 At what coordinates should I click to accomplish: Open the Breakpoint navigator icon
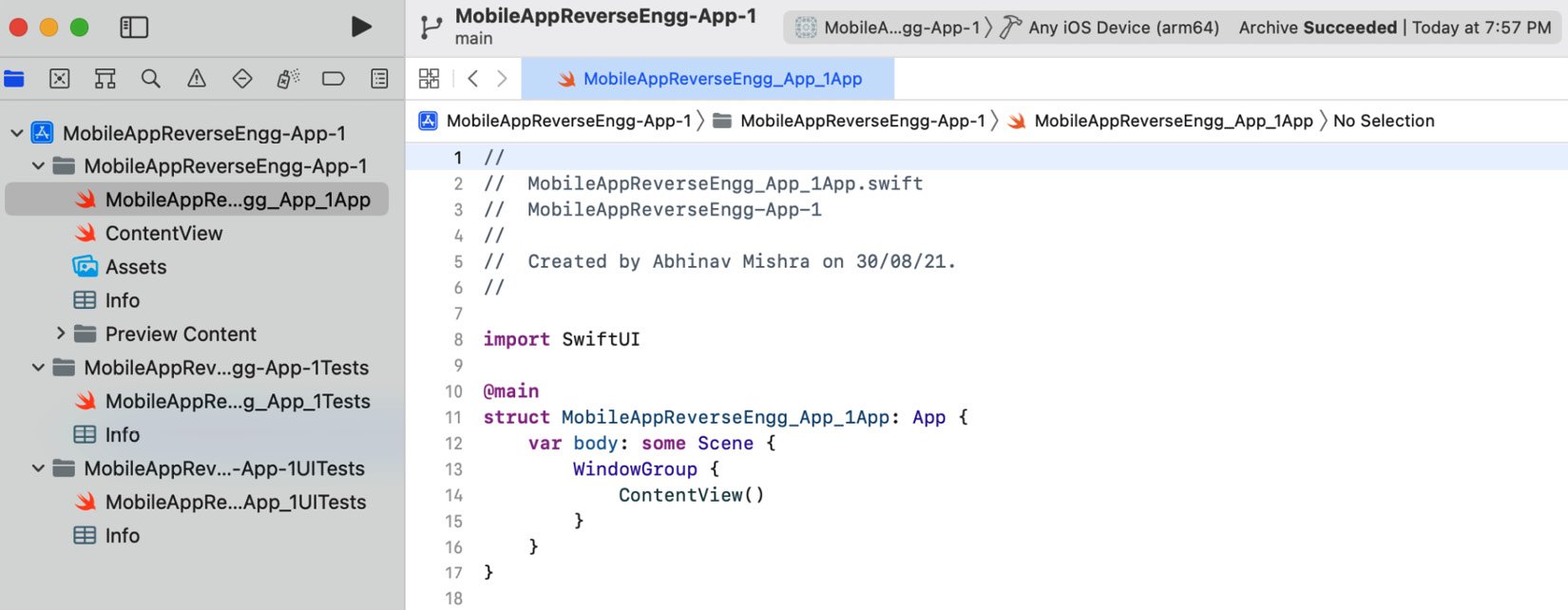(334, 79)
